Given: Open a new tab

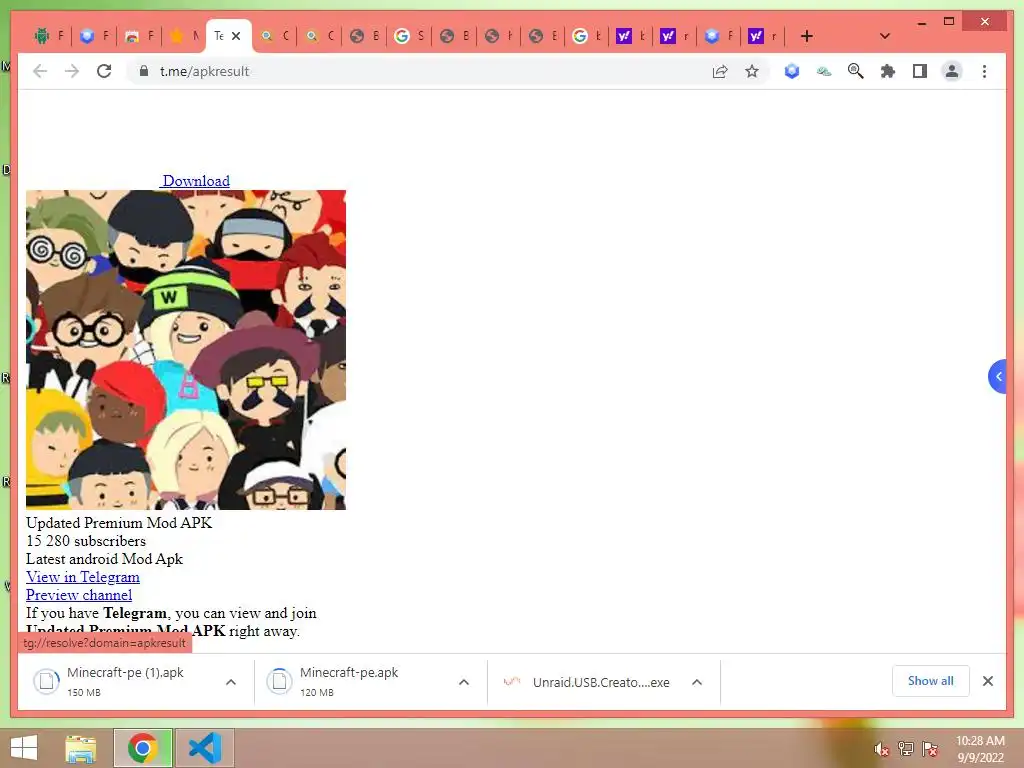Looking at the screenshot, I should (807, 36).
